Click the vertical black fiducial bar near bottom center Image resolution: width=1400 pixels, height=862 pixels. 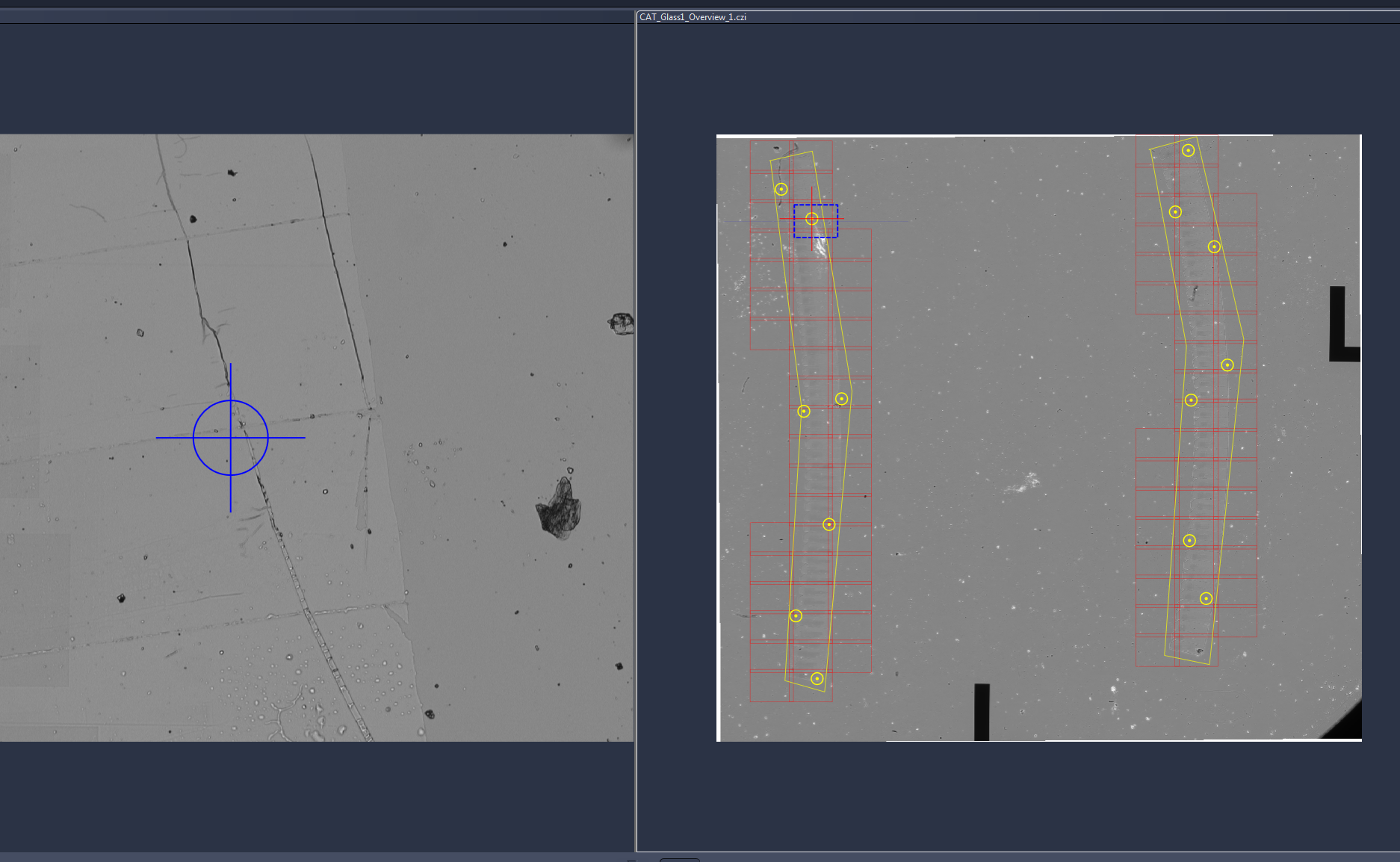click(x=981, y=712)
